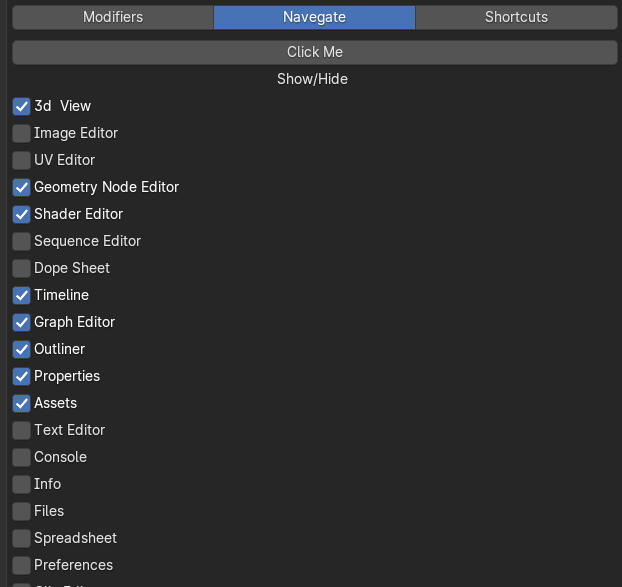622x587 pixels.
Task: Tick the Preferences checkbox
Action: pyautogui.click(x=22, y=565)
